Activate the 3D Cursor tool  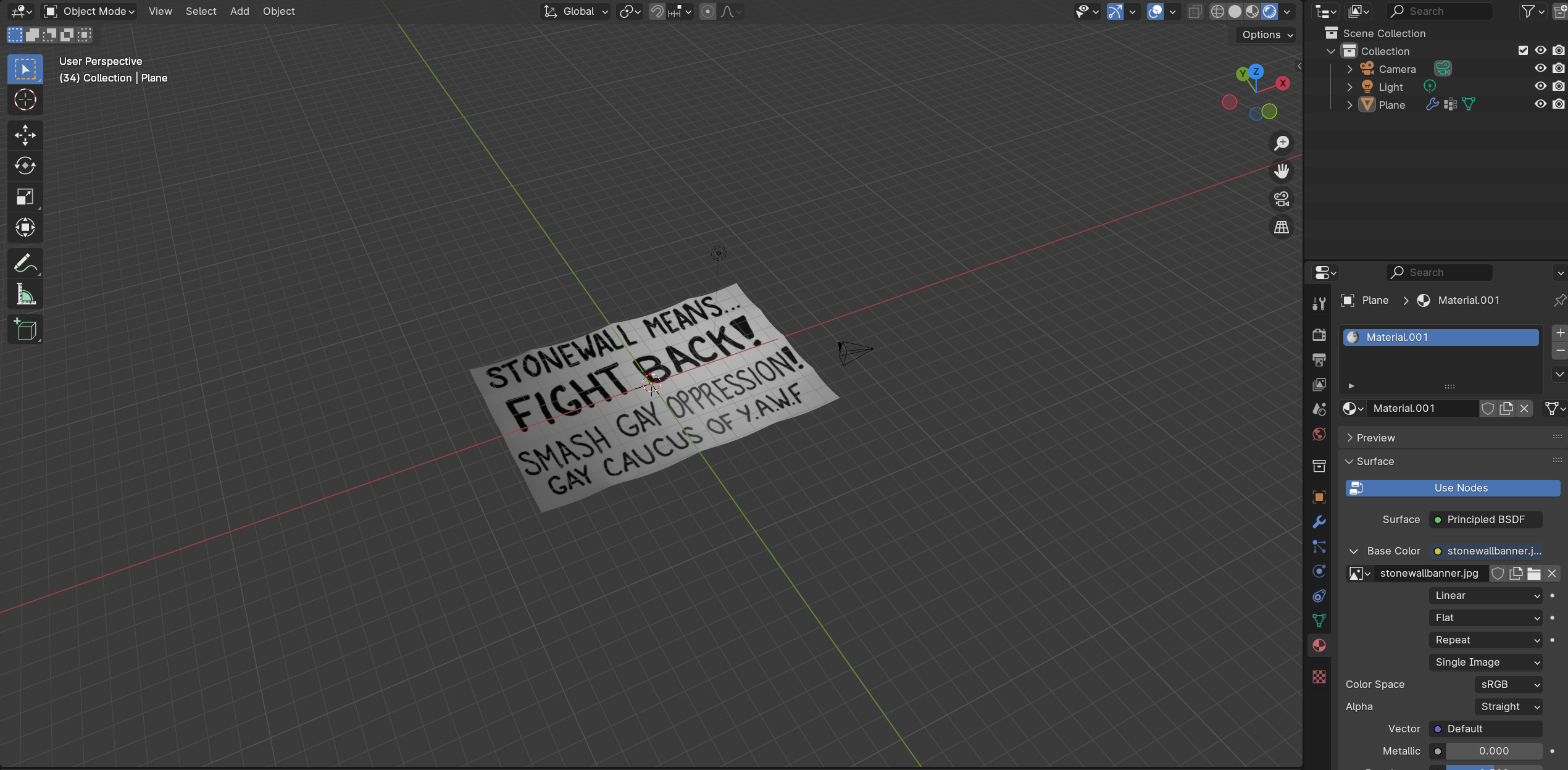click(x=25, y=99)
